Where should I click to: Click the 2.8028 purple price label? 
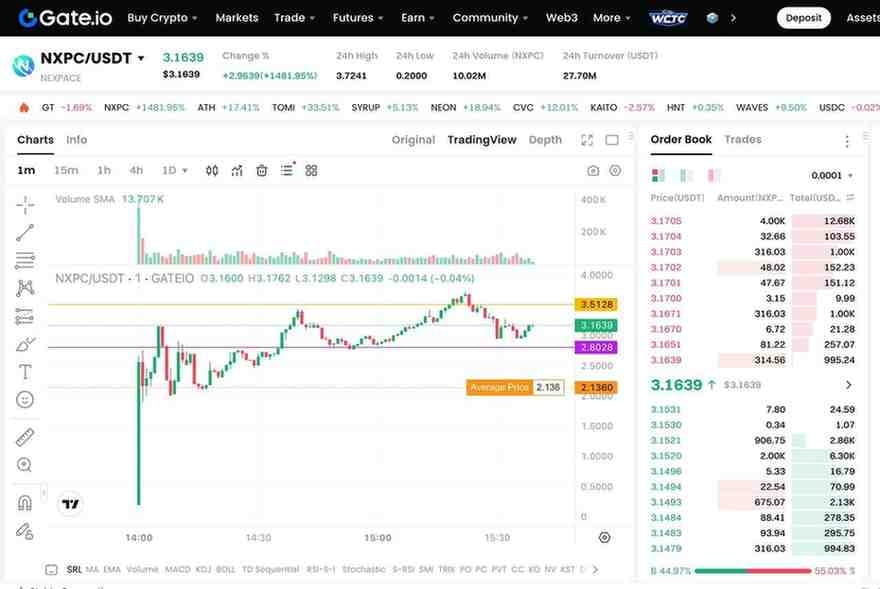[x=596, y=348]
